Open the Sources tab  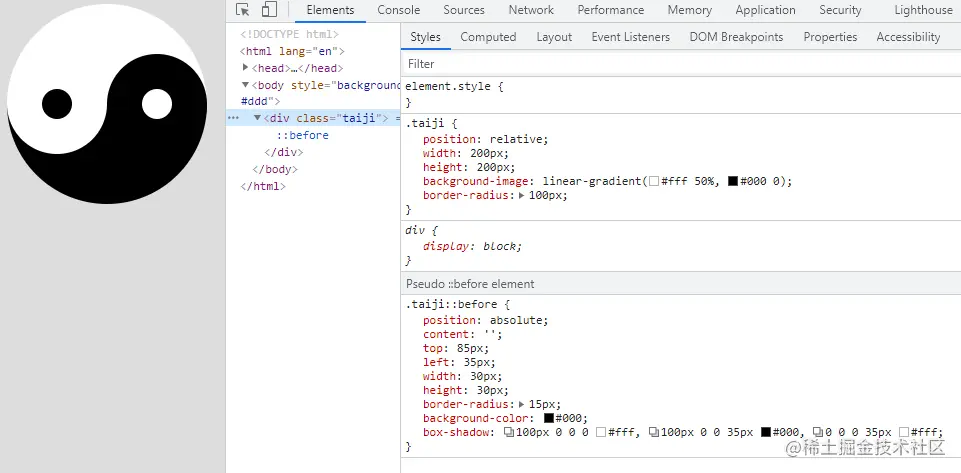pyautogui.click(x=464, y=10)
